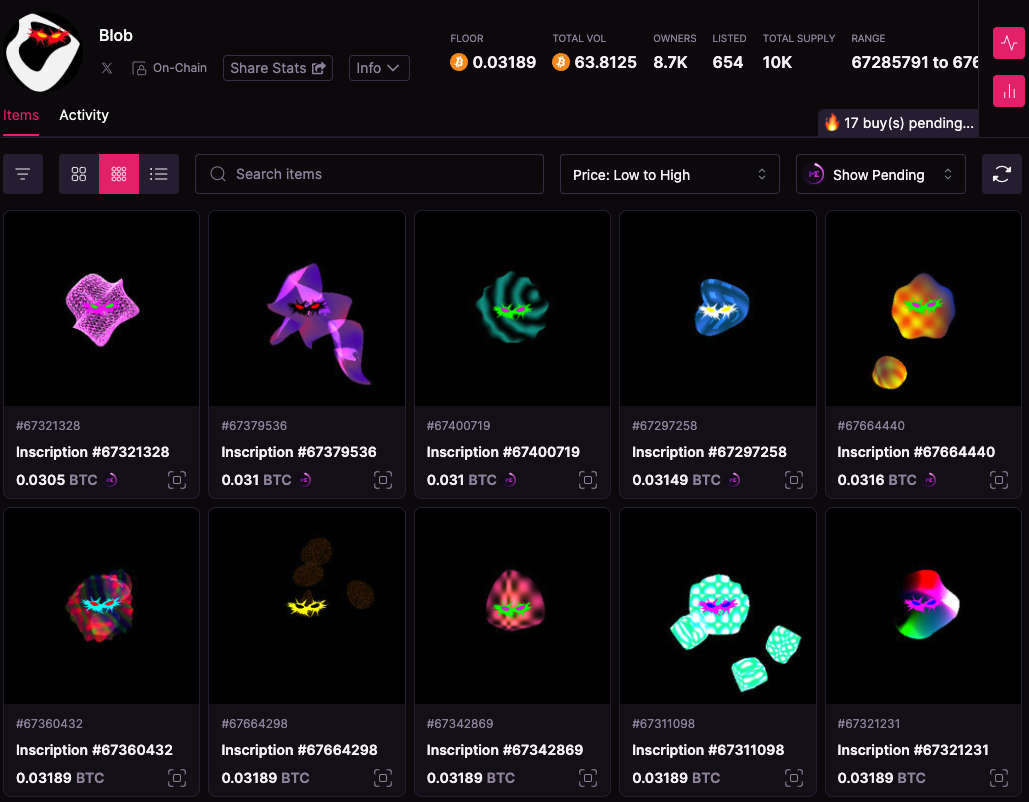Click scan icon on Inscription #67664440
The height and width of the screenshot is (802, 1029).
(x=998, y=480)
